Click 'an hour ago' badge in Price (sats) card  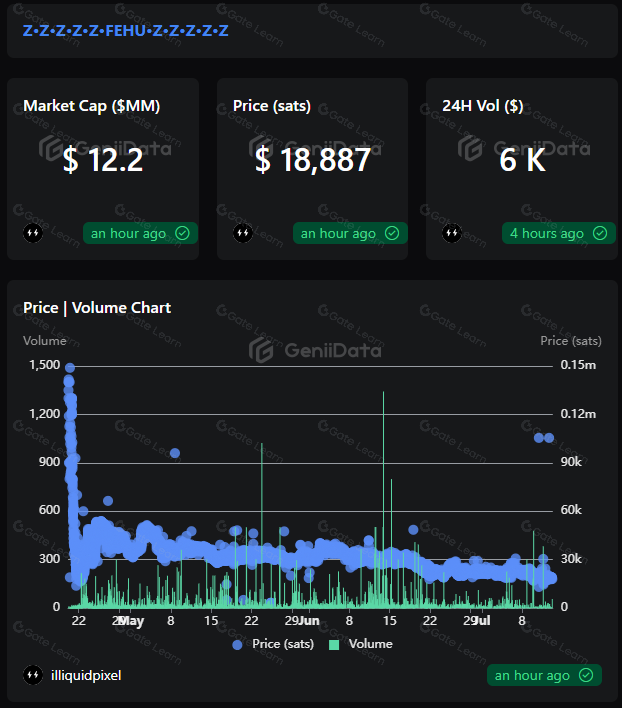[350, 233]
